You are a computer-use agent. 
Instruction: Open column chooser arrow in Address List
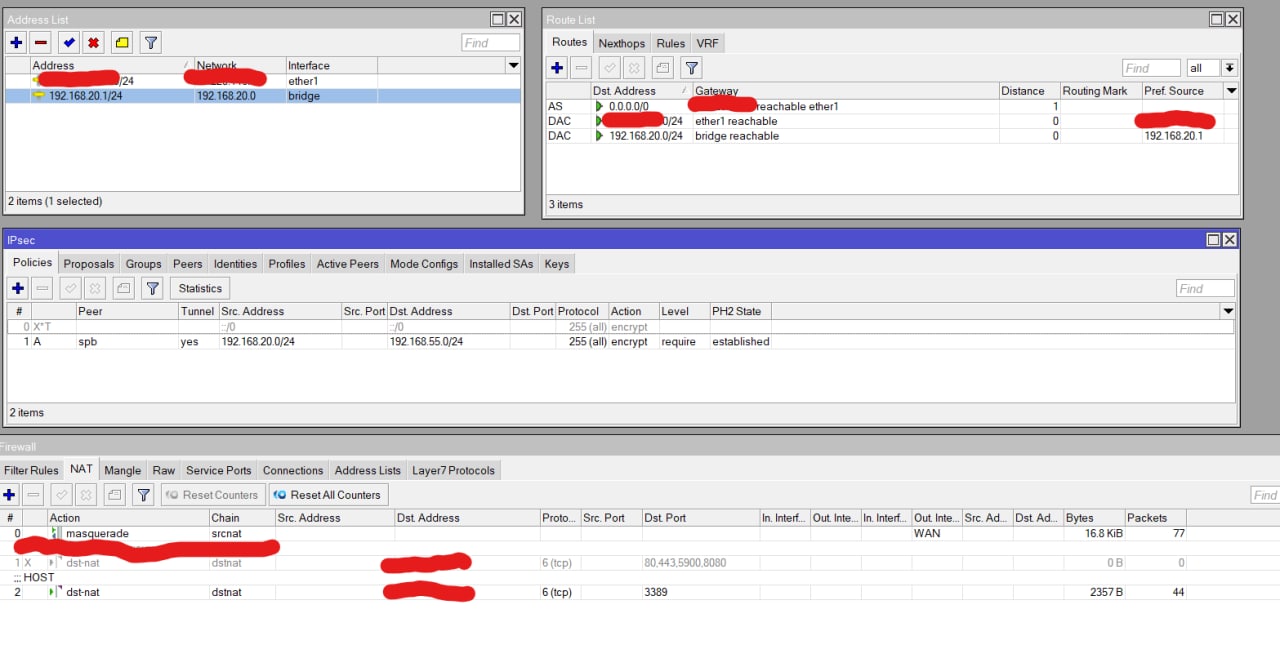pyautogui.click(x=513, y=65)
